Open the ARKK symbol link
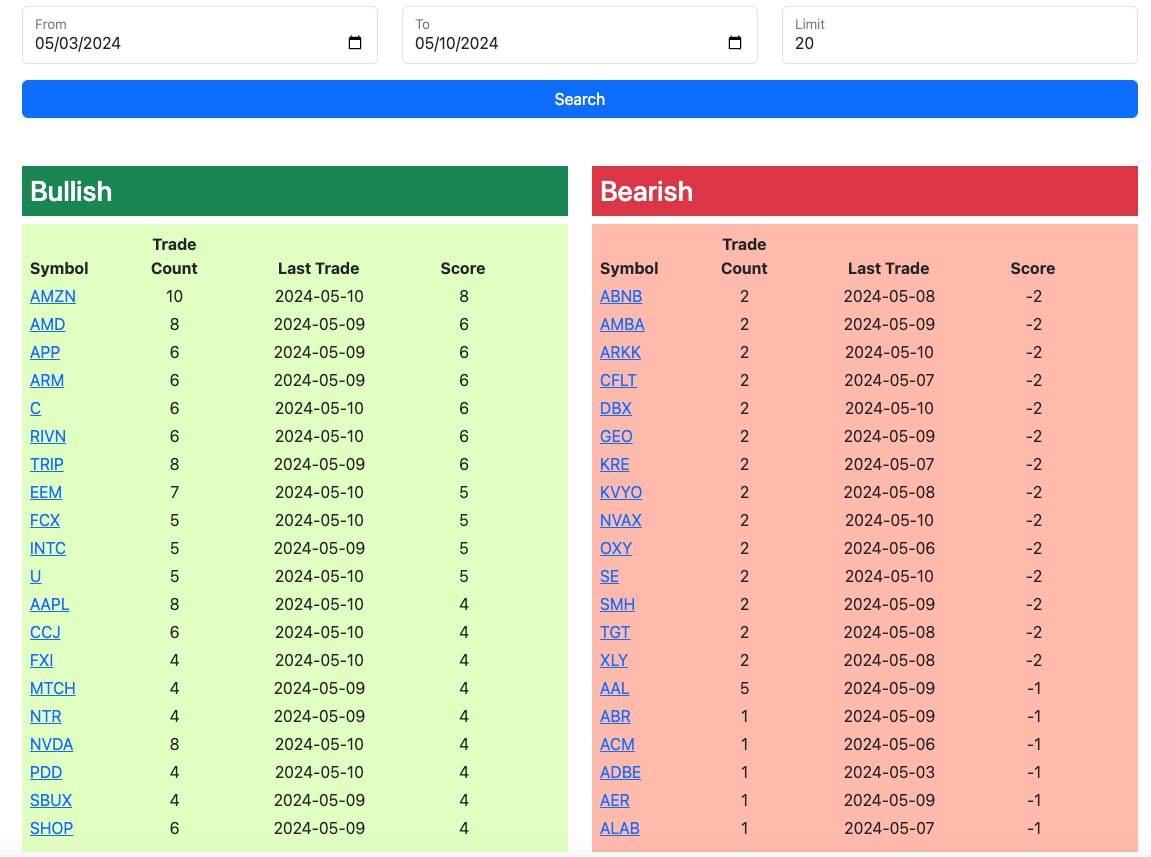 pyautogui.click(x=620, y=352)
